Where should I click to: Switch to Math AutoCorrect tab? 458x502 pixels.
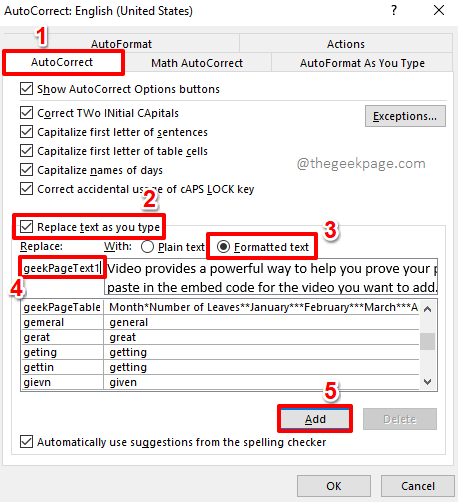click(x=197, y=63)
